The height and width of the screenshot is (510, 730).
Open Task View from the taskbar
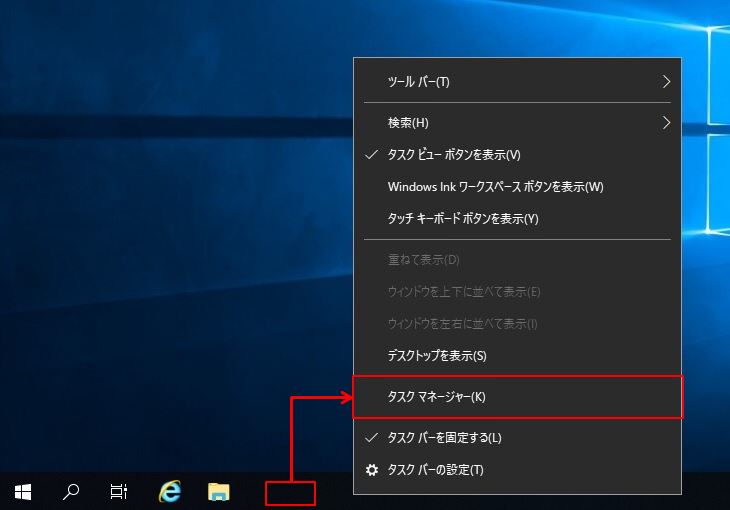(119, 491)
